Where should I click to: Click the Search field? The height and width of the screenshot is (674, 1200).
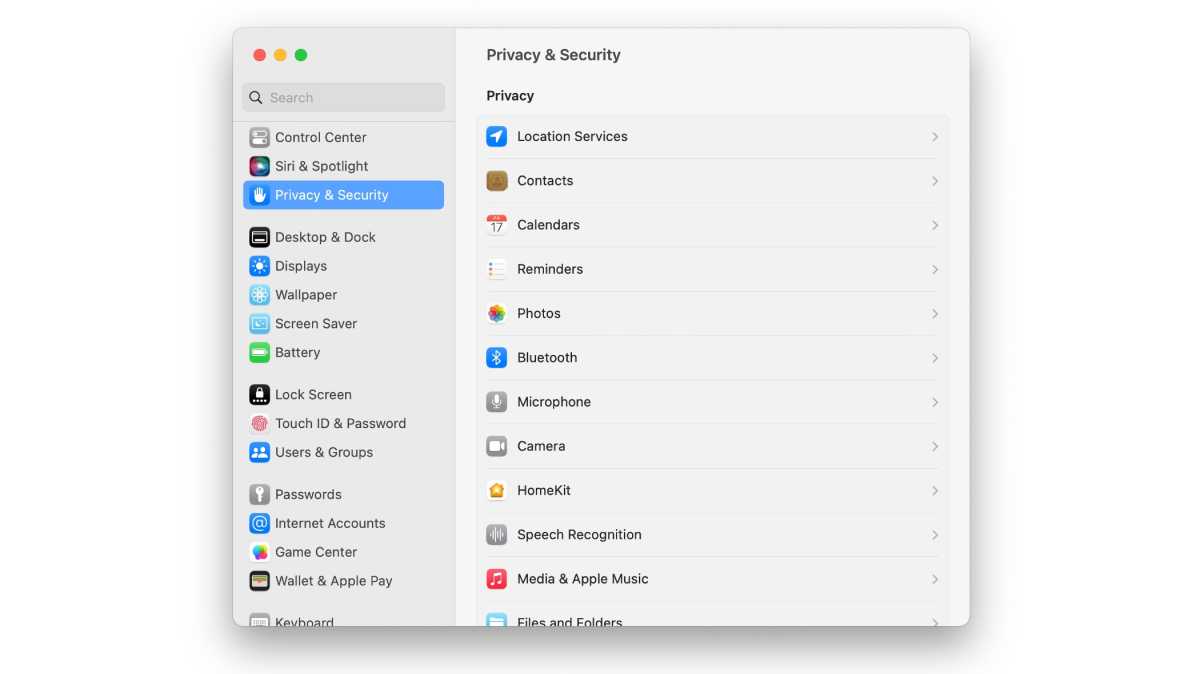click(343, 98)
